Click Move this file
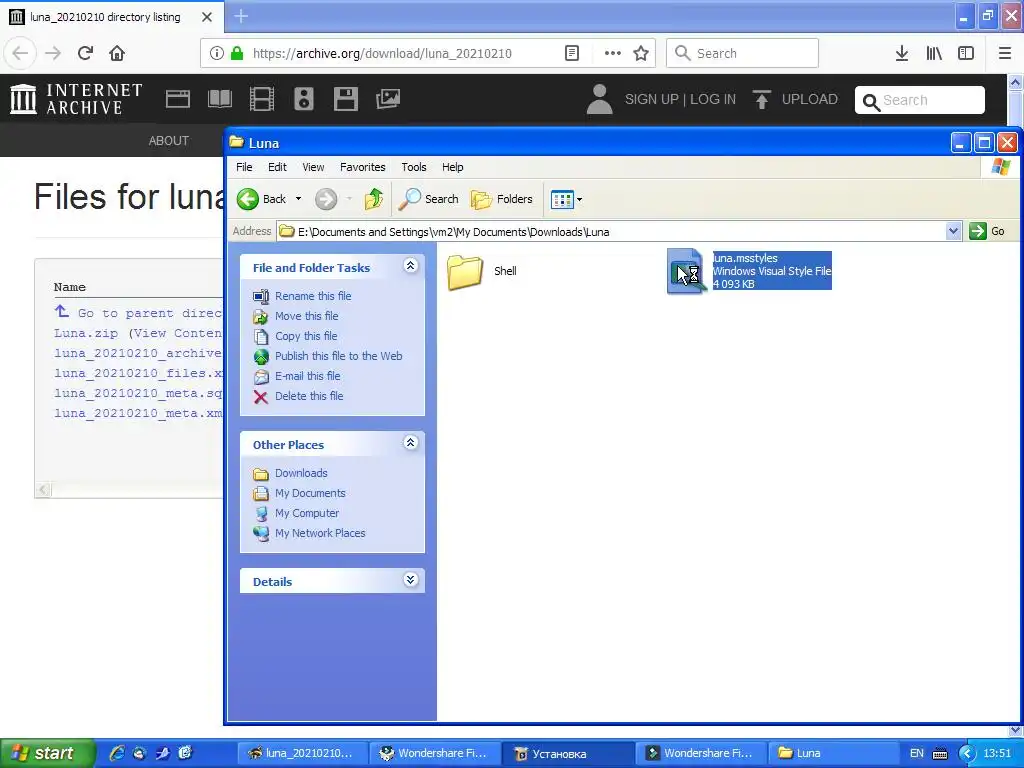This screenshot has height=768, width=1024. point(306,316)
